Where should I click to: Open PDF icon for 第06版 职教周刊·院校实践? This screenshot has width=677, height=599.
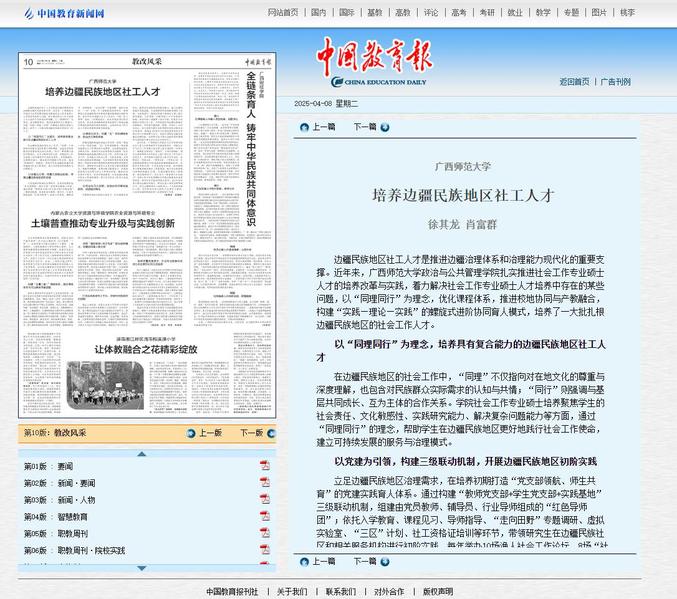tap(265, 549)
